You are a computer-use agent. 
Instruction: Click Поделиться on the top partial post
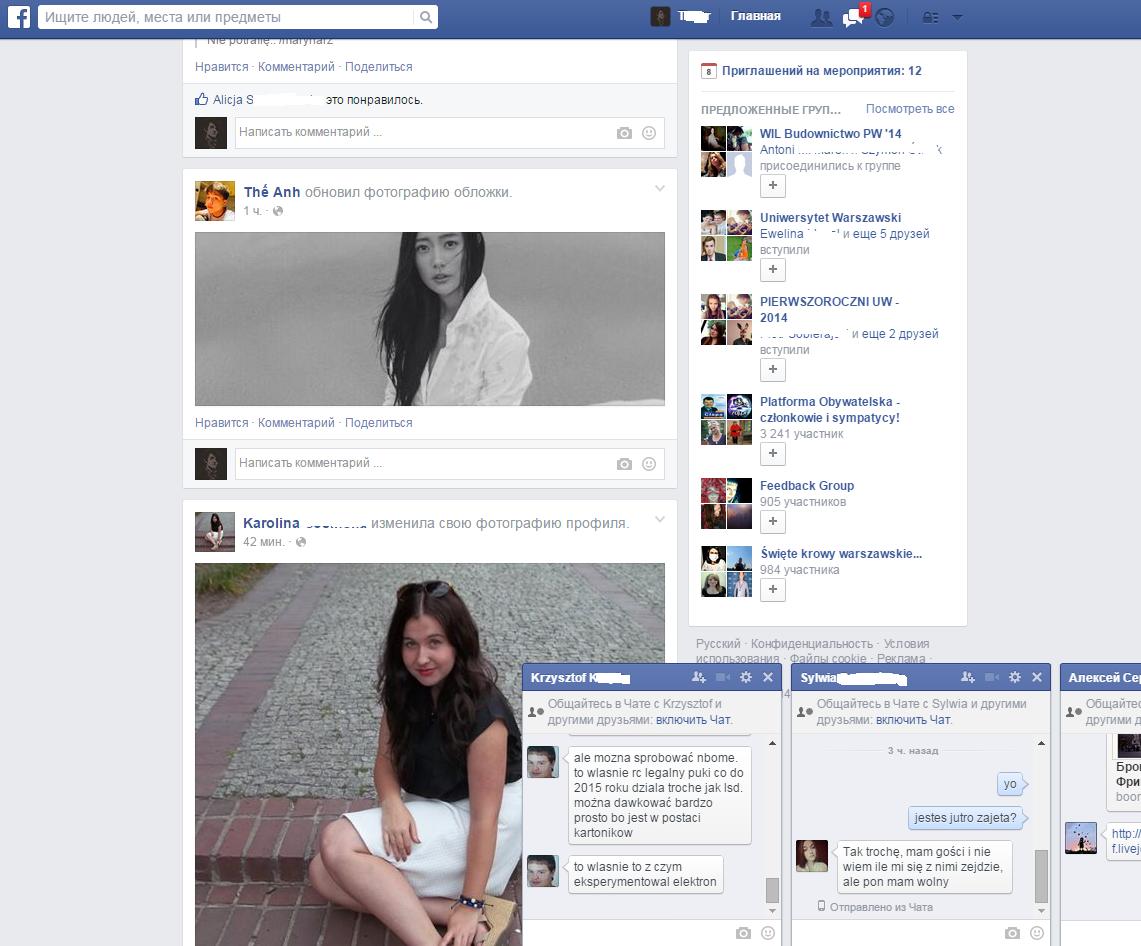378,67
